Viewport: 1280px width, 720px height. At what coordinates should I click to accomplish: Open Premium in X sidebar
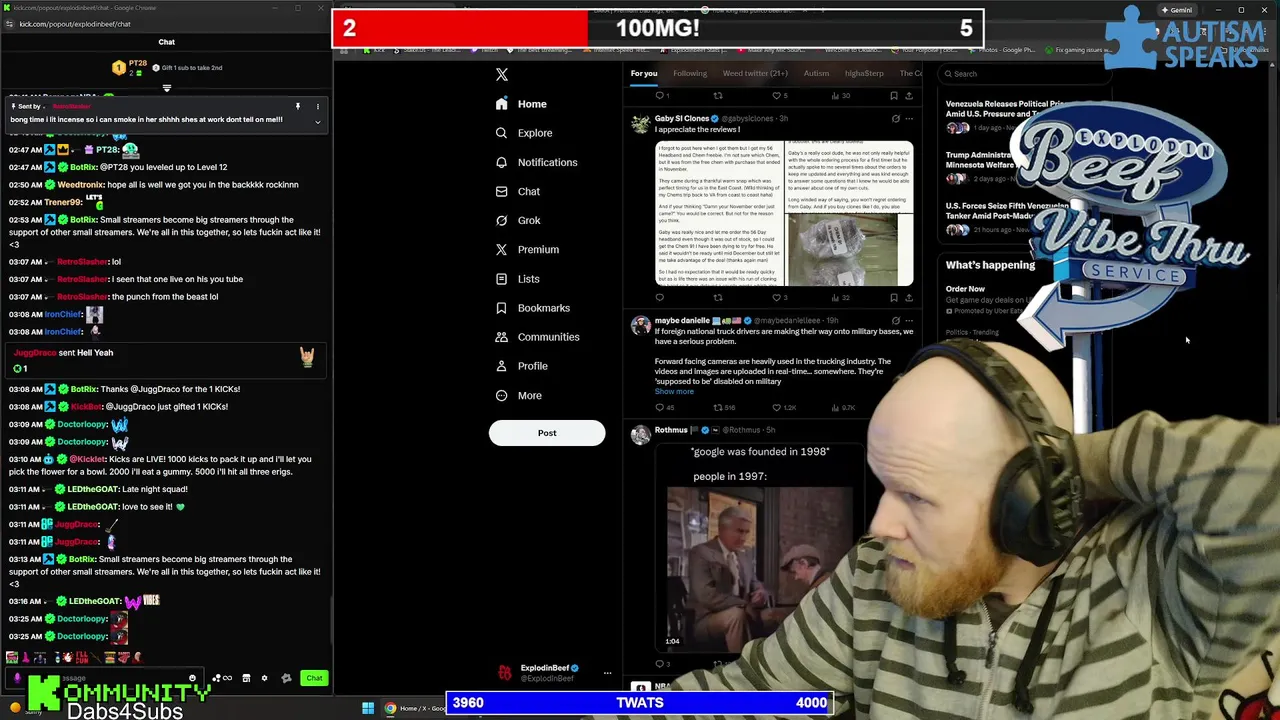(x=527, y=249)
